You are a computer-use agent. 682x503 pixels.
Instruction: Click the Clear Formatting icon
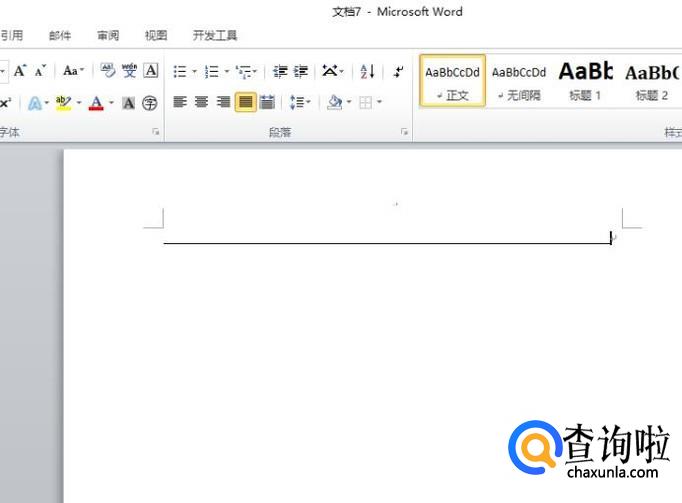108,71
